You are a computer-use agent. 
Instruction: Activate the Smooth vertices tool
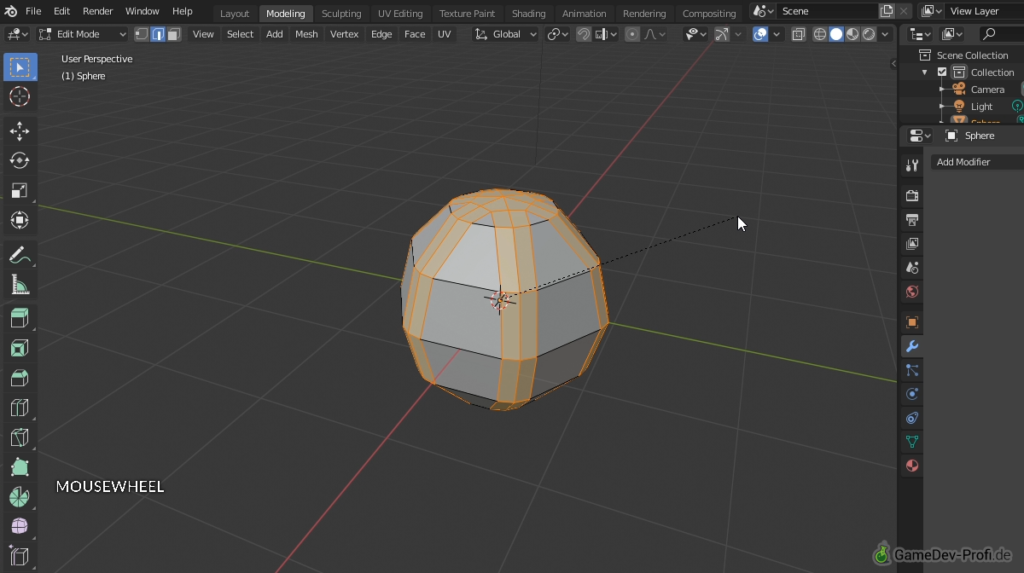click(20, 527)
